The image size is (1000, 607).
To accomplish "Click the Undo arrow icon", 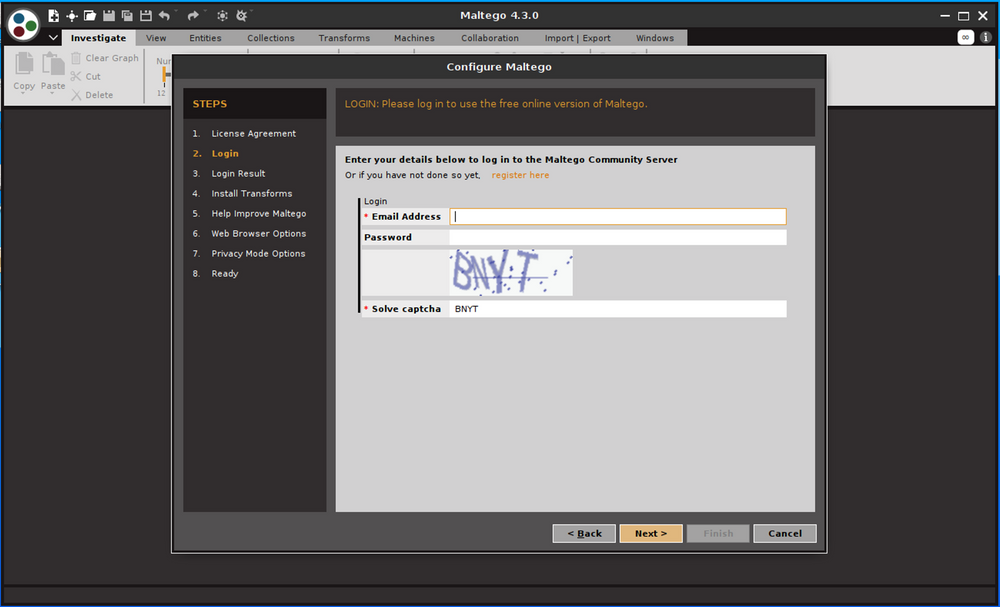I will click(x=164, y=16).
